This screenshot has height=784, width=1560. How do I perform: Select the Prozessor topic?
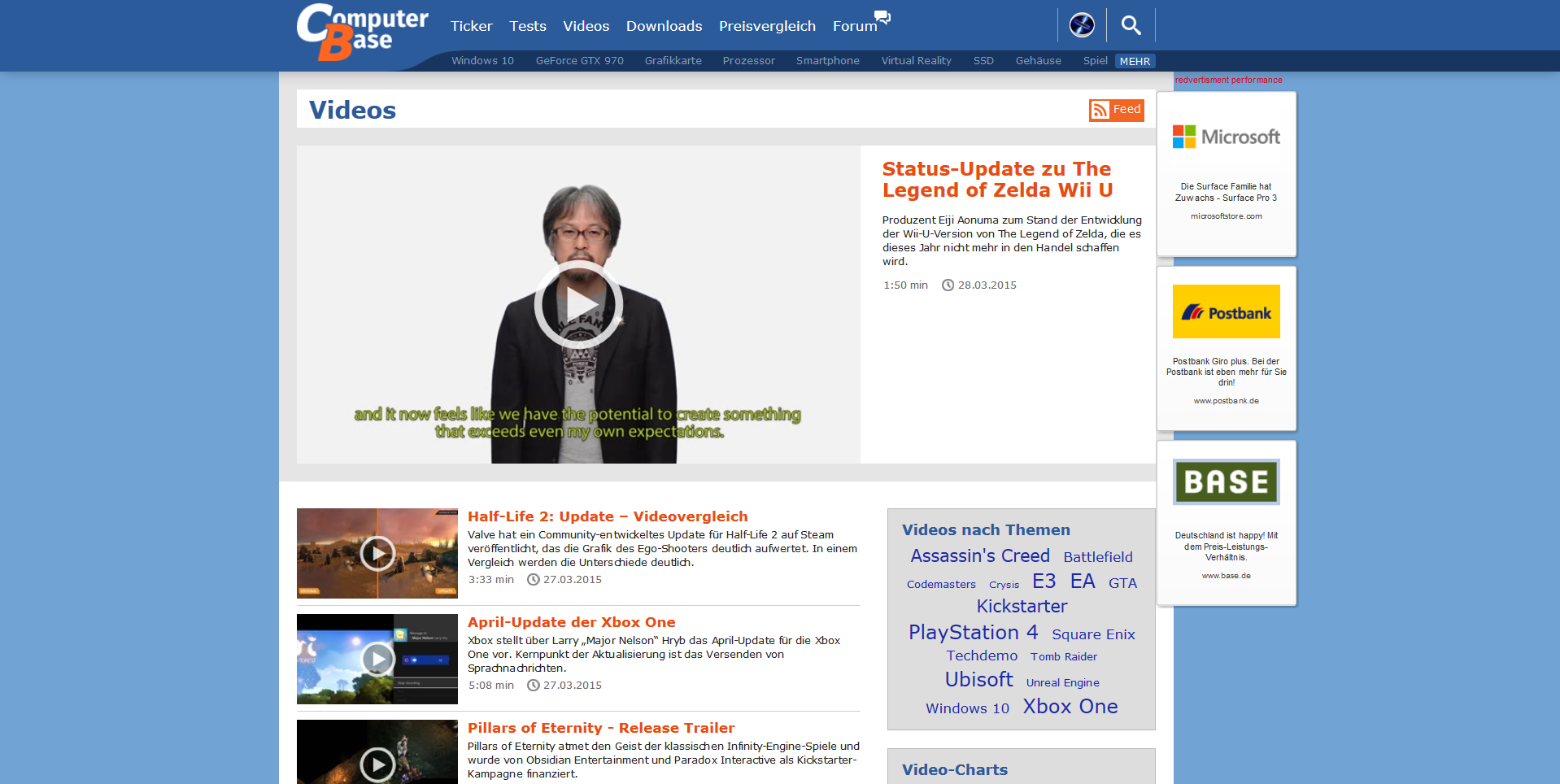(x=749, y=61)
